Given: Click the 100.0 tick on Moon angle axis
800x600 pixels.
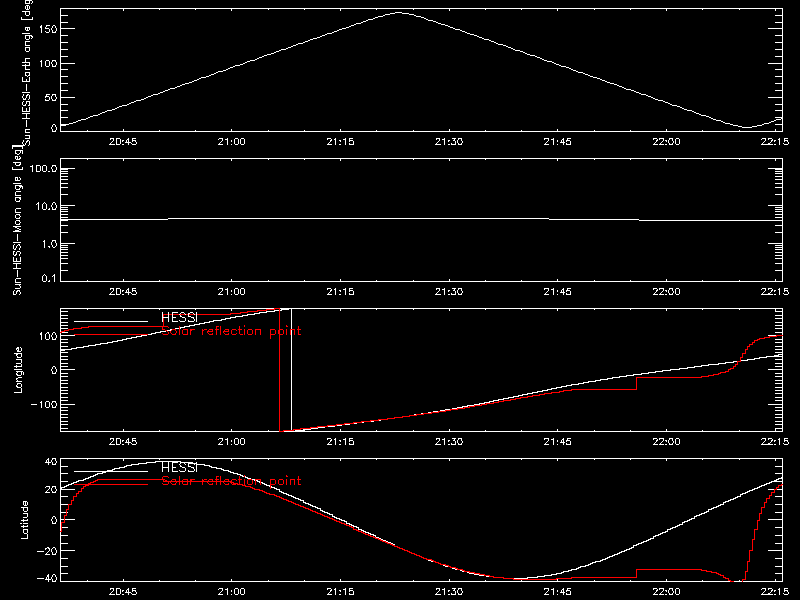Looking at the screenshot, I should (43, 169).
